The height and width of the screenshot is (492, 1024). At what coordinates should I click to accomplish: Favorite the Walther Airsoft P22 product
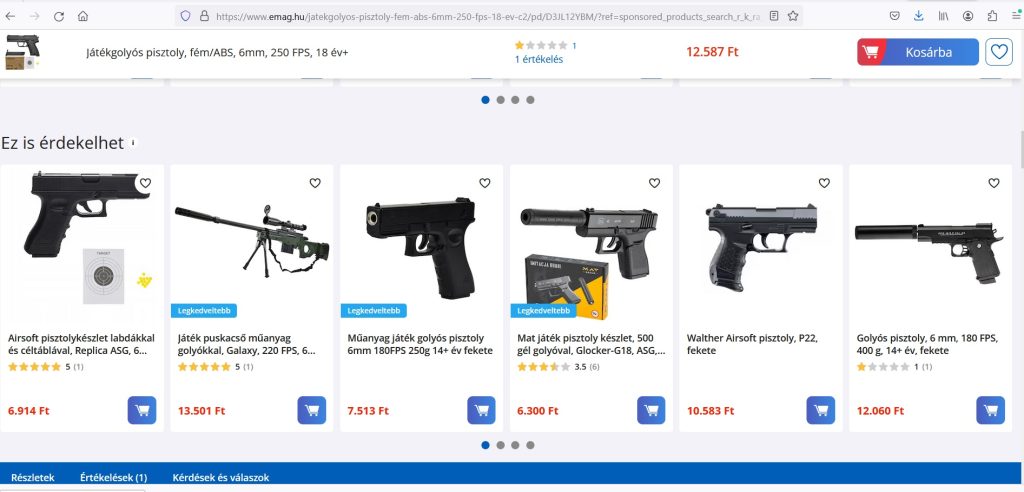(824, 183)
